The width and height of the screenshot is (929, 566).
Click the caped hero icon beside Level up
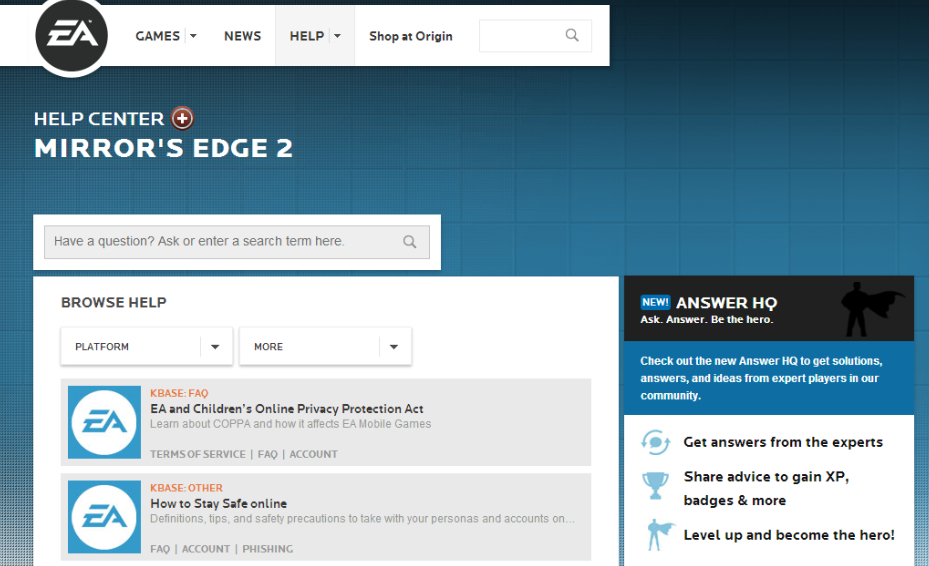tap(659, 534)
